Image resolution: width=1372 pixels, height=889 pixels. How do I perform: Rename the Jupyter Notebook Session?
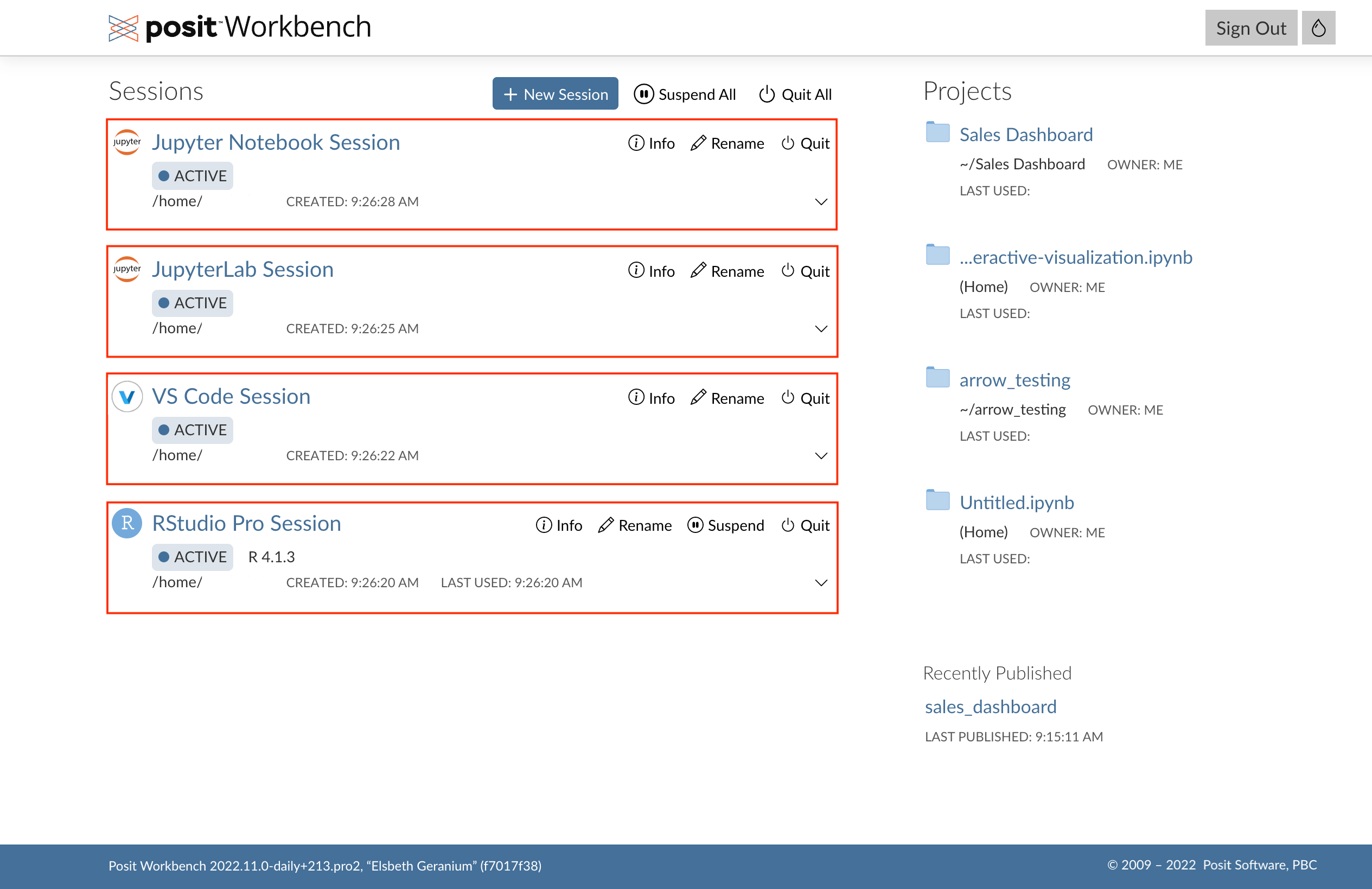[x=727, y=143]
